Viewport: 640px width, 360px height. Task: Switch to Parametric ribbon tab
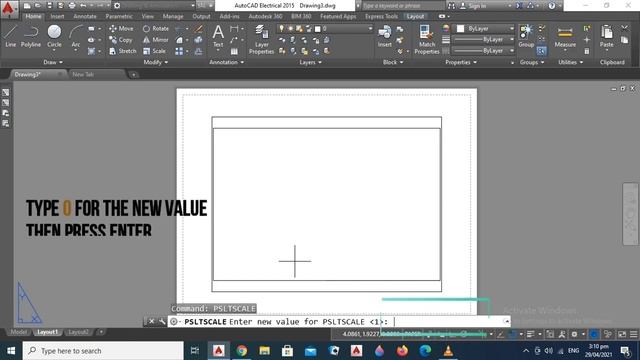click(x=119, y=16)
